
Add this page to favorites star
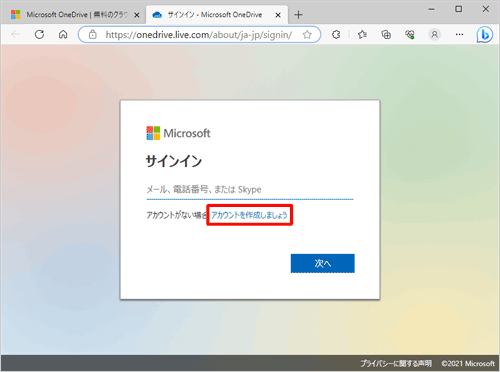tap(307, 35)
